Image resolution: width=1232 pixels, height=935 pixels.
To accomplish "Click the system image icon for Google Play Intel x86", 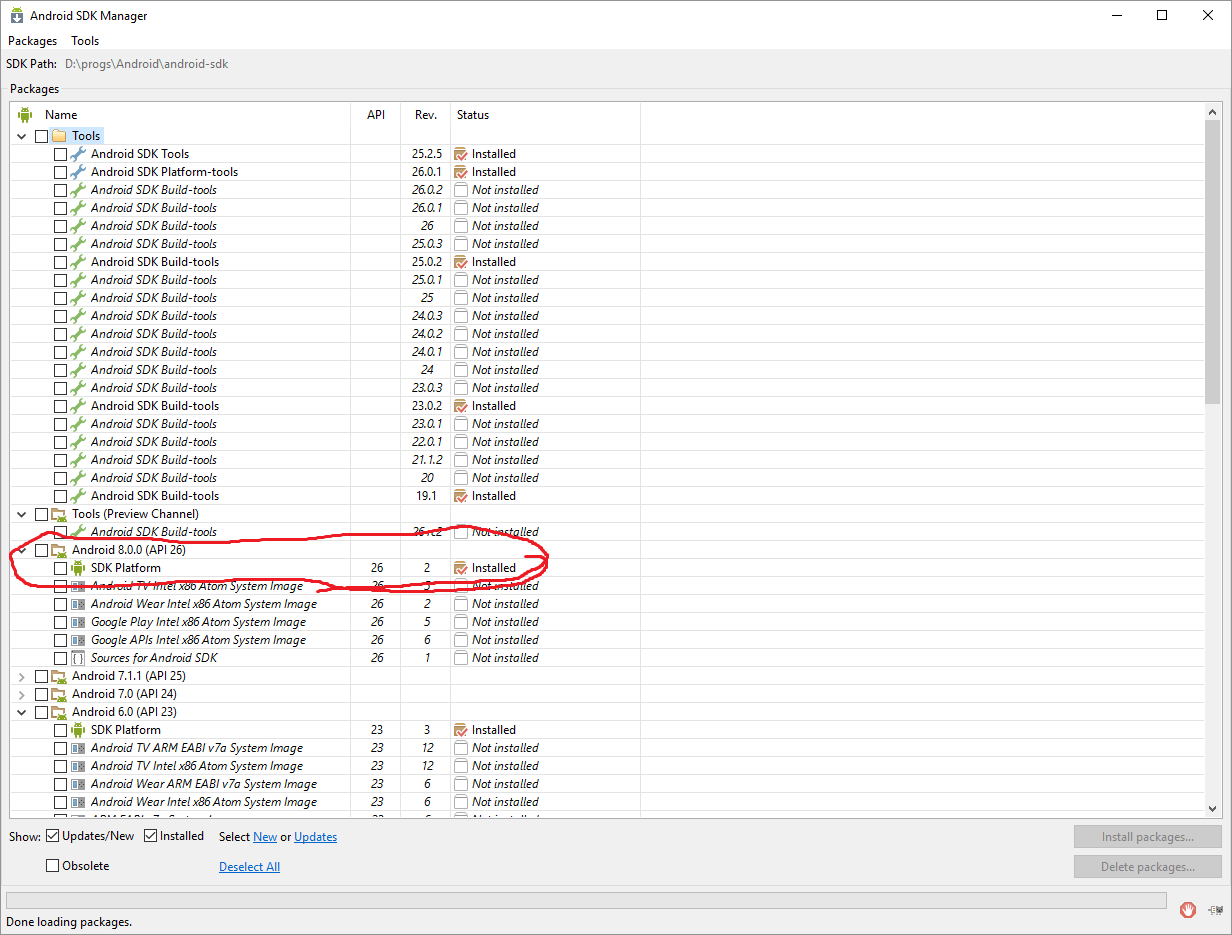I will click(78, 621).
